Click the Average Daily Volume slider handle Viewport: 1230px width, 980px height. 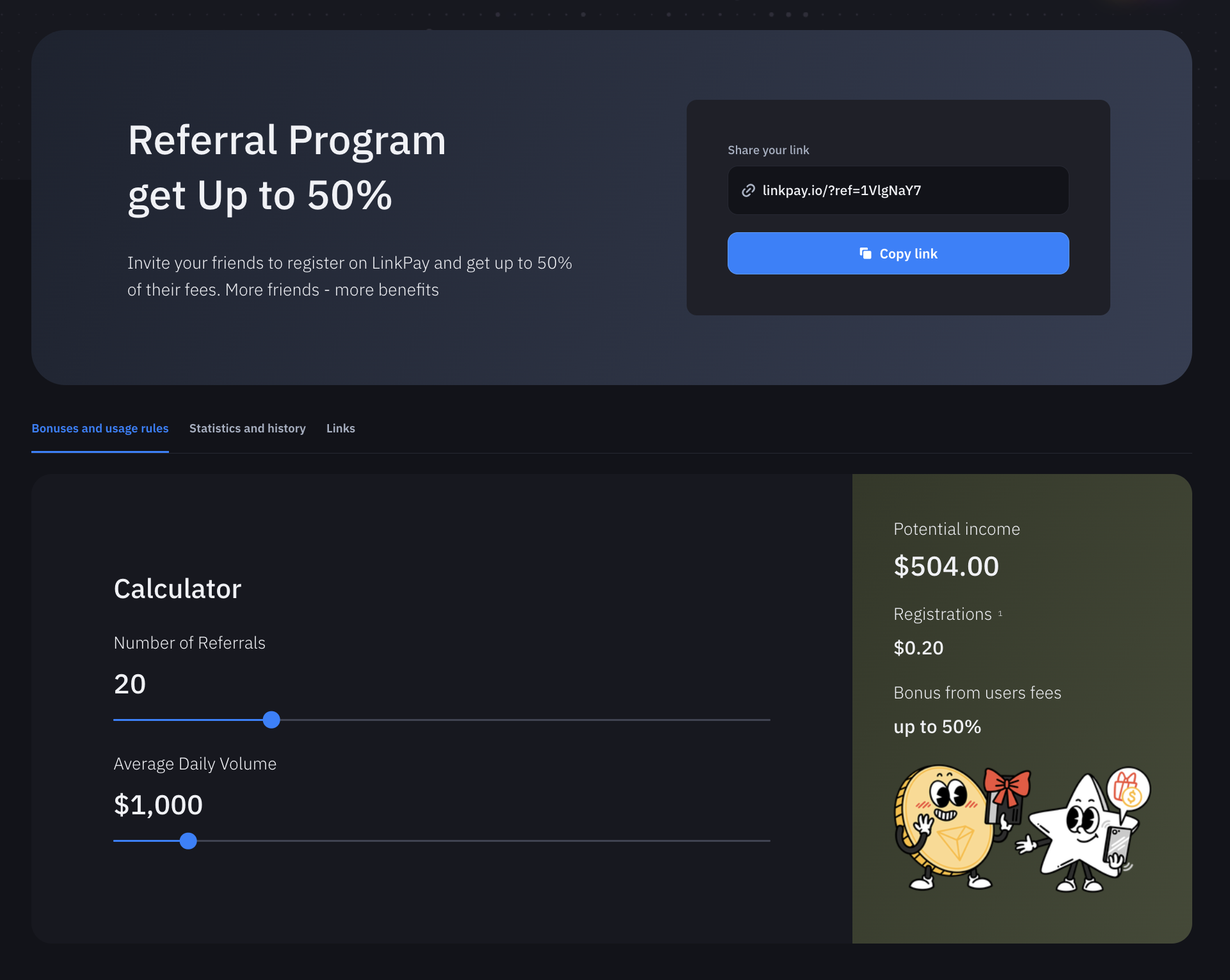[x=188, y=841]
